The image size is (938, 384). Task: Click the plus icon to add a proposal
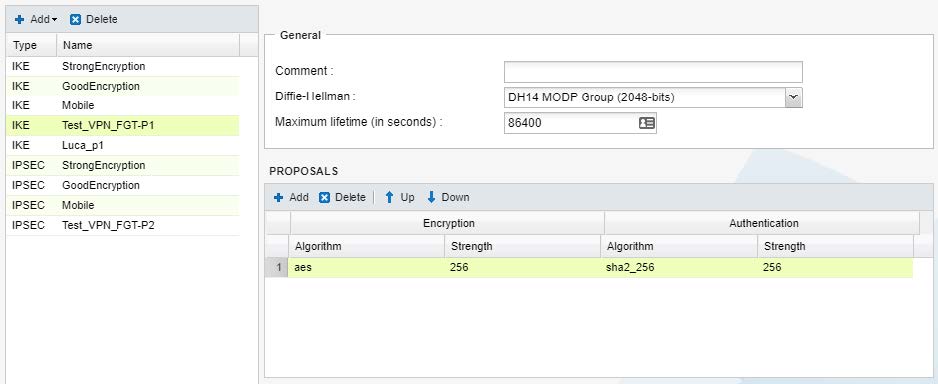point(278,197)
